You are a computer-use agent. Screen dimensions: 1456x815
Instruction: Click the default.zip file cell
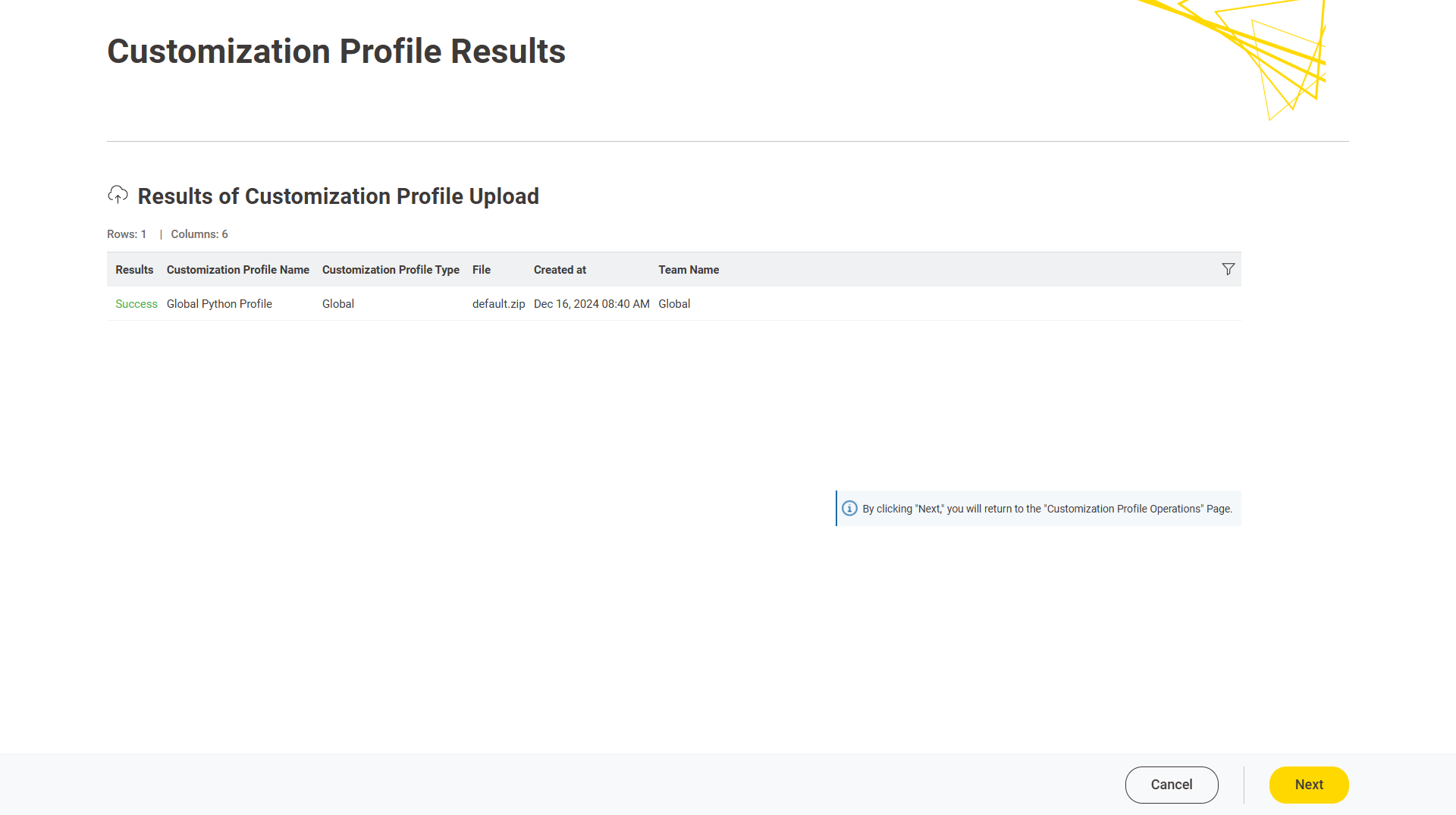(498, 304)
